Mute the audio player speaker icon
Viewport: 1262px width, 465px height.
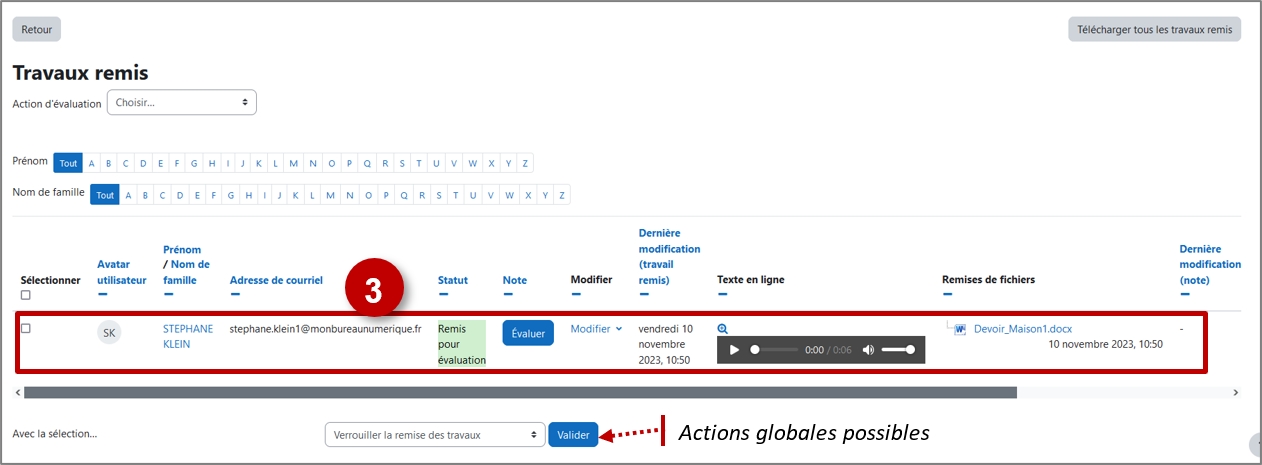(x=868, y=350)
